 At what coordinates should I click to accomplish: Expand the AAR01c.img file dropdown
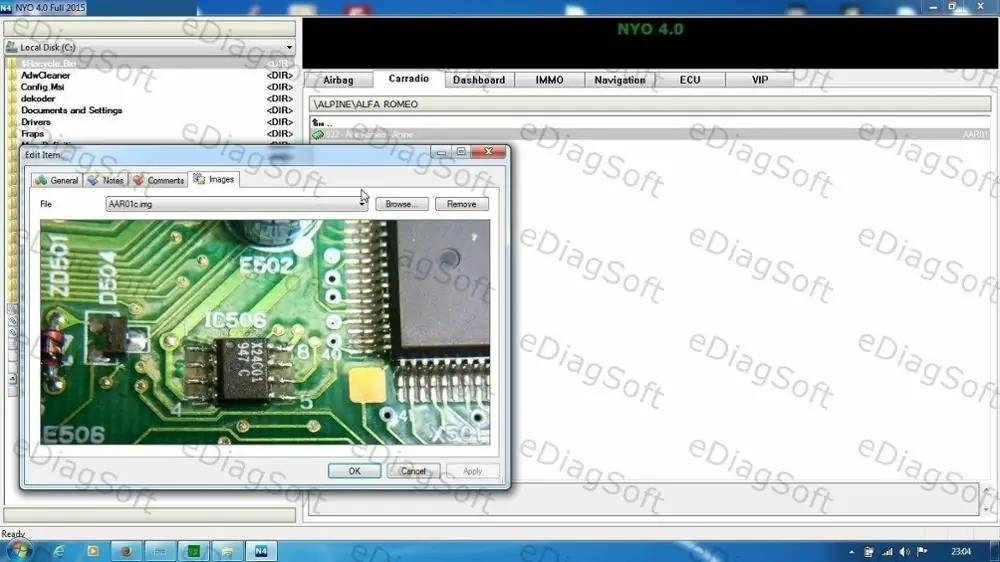click(362, 204)
